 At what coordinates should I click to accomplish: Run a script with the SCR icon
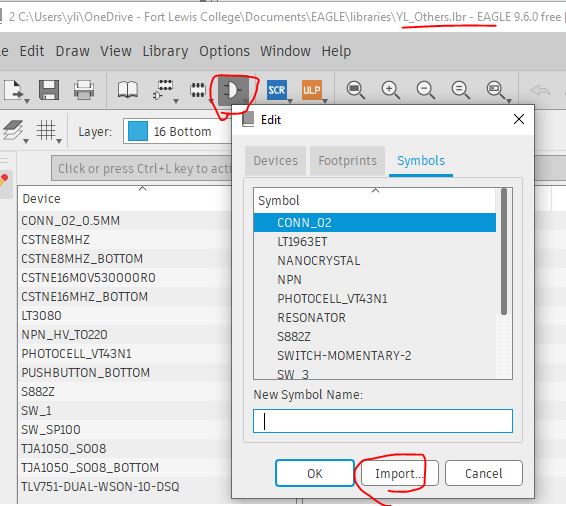click(x=277, y=90)
